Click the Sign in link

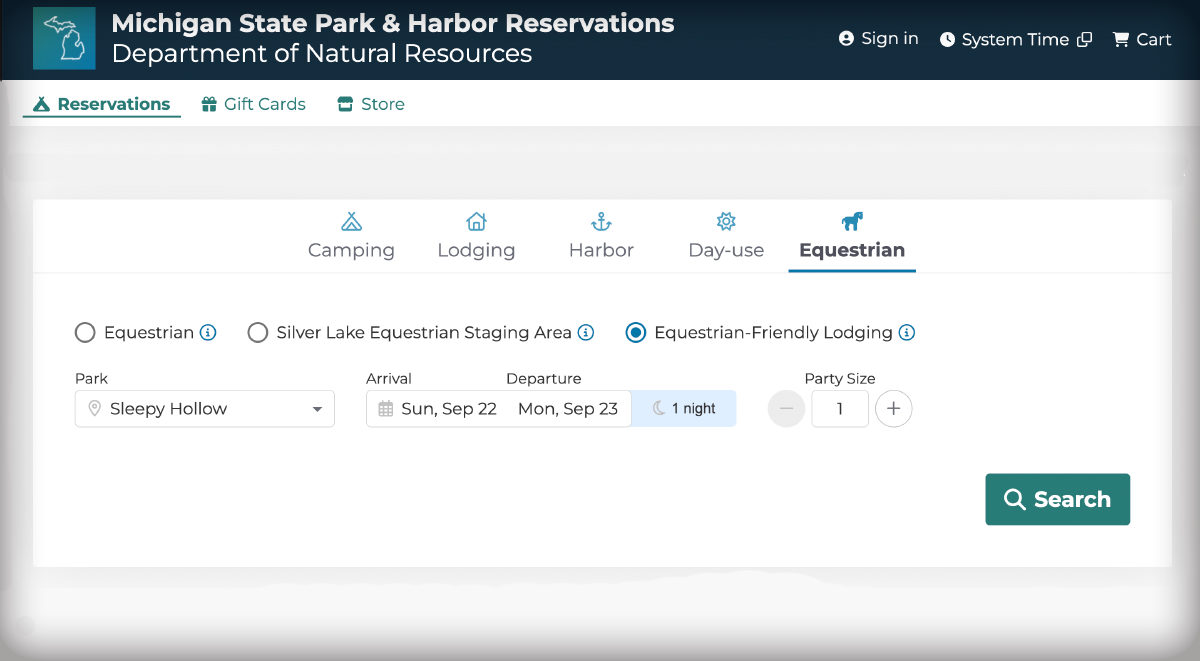click(x=878, y=38)
